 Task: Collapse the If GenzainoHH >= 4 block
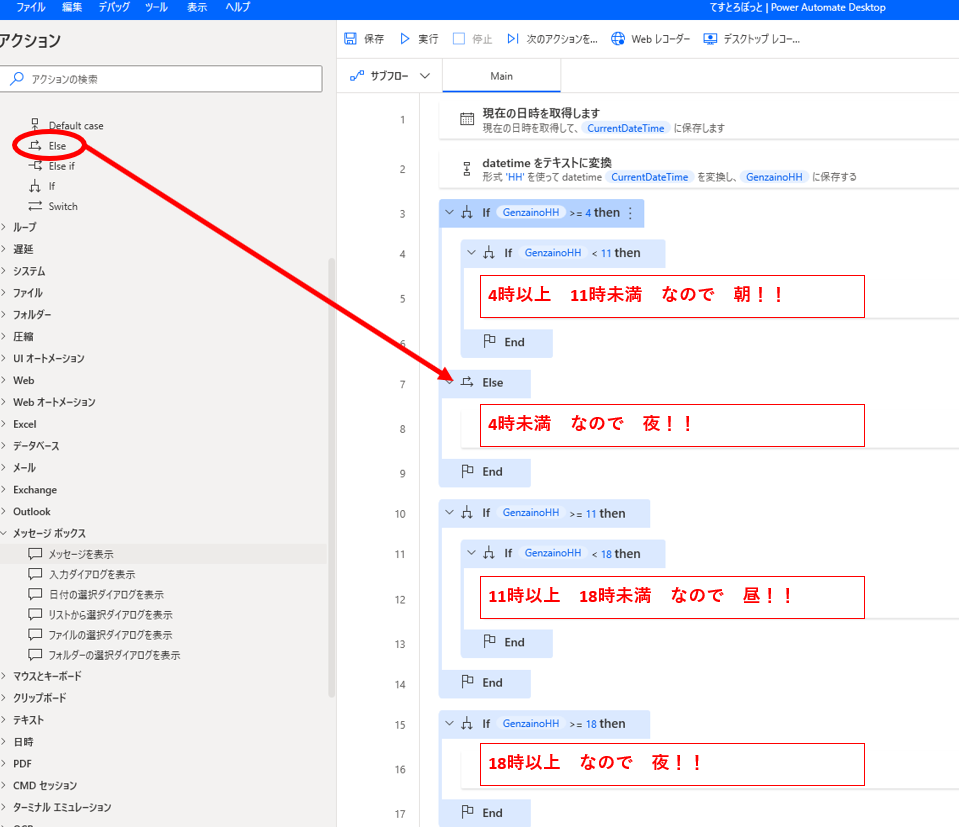pyautogui.click(x=450, y=213)
